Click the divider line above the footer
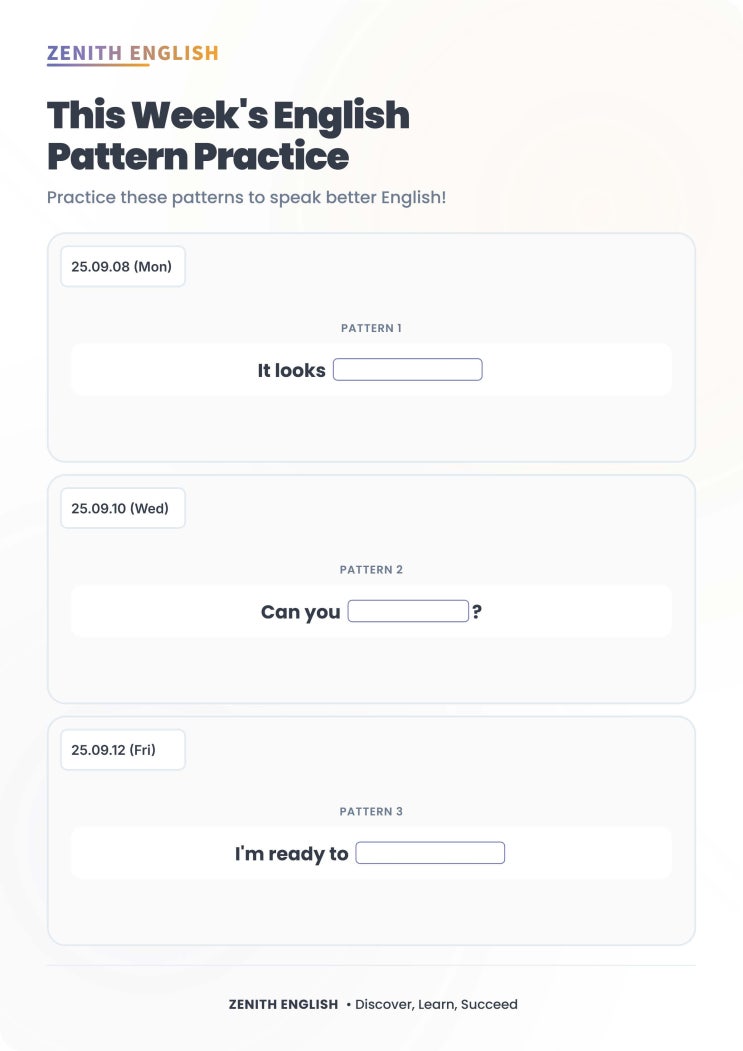This screenshot has width=743, height=1051. pyautogui.click(x=371, y=968)
